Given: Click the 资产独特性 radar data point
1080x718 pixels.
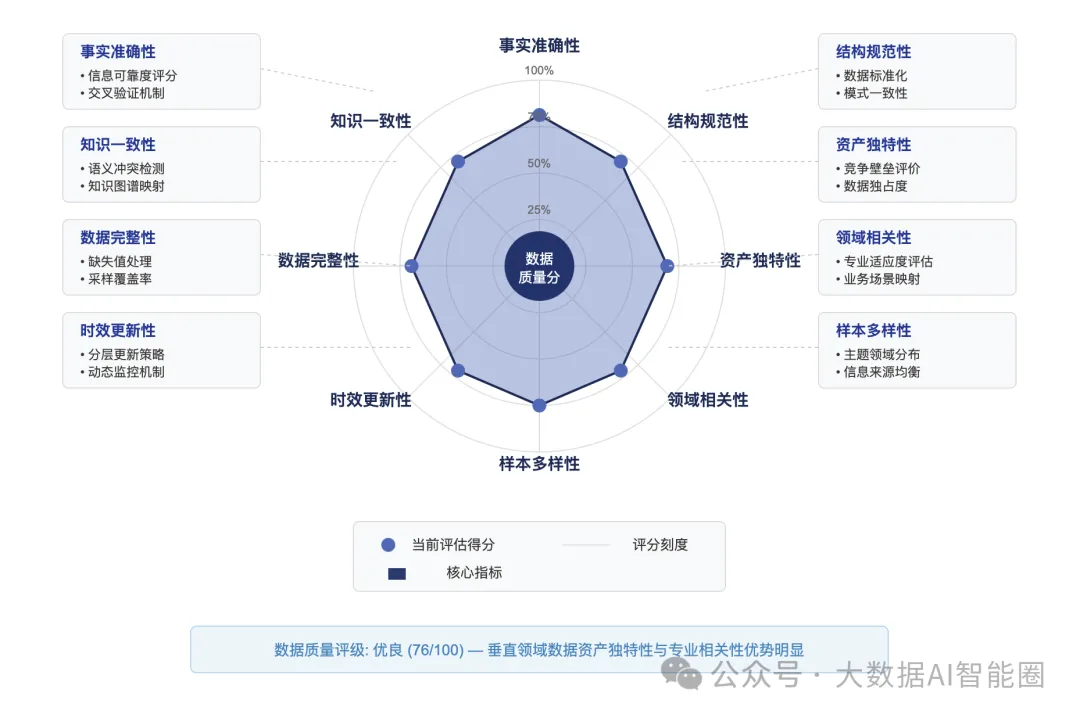Looking at the screenshot, I should pos(667,266).
